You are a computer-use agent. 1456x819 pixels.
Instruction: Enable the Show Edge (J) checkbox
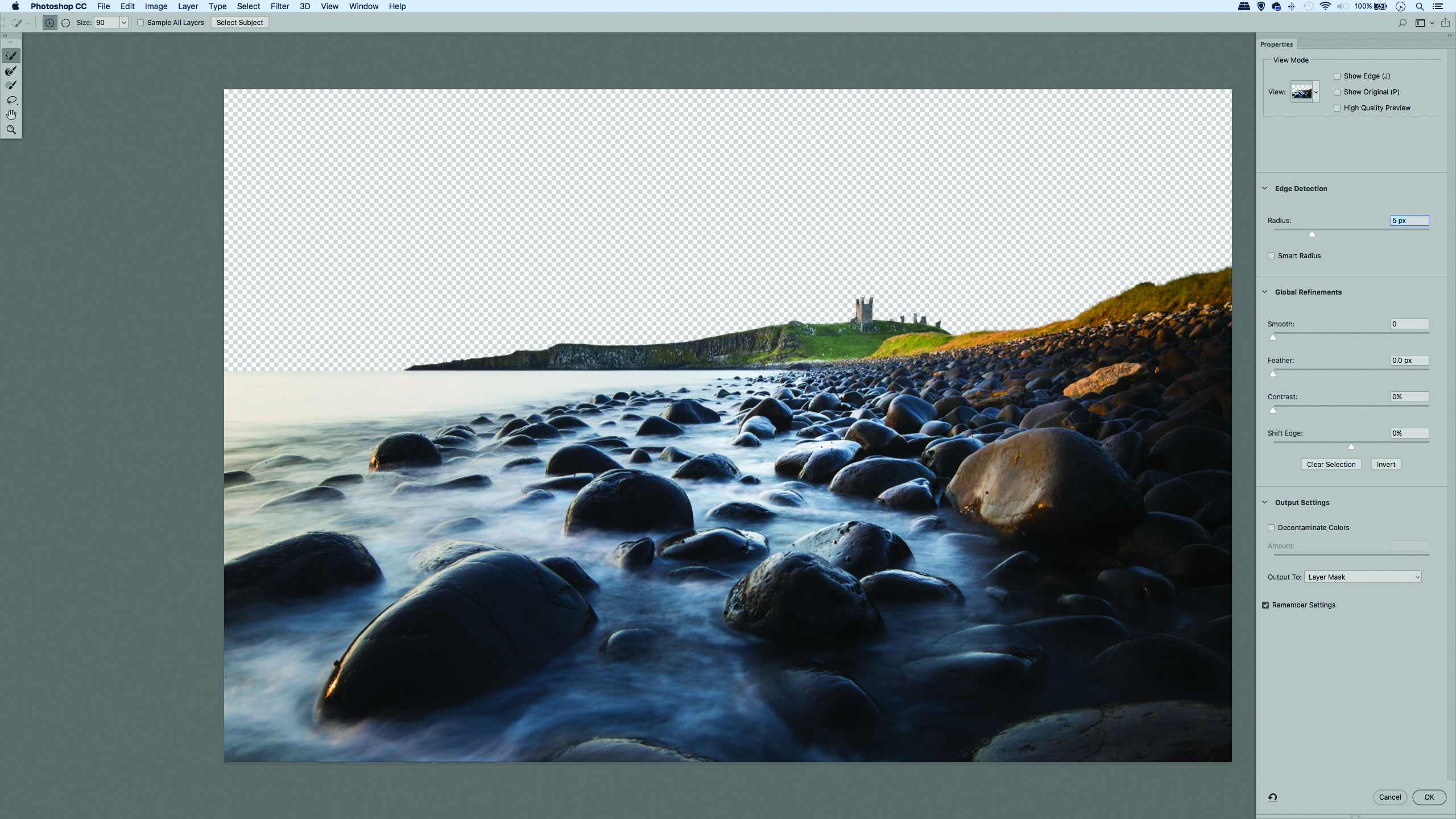point(1337,76)
